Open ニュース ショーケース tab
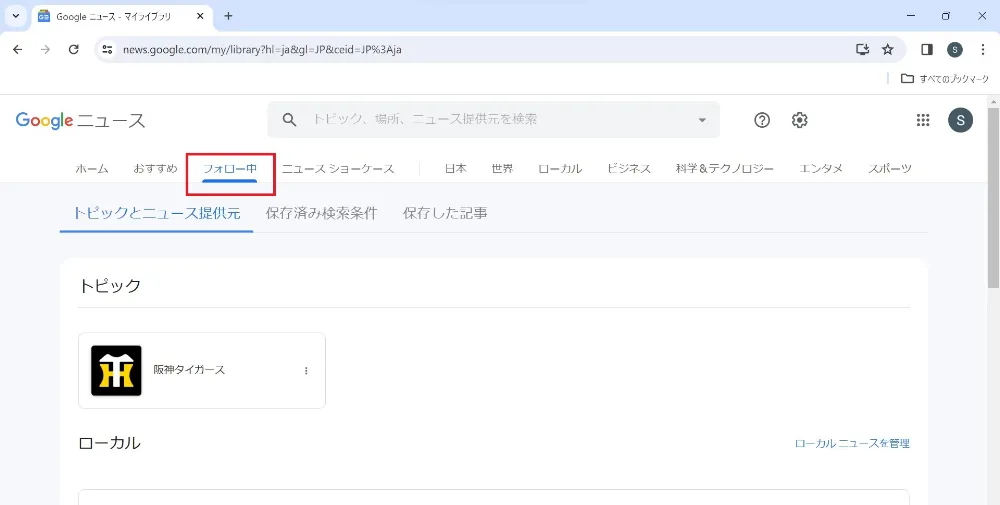The image size is (1000, 505). coord(338,169)
